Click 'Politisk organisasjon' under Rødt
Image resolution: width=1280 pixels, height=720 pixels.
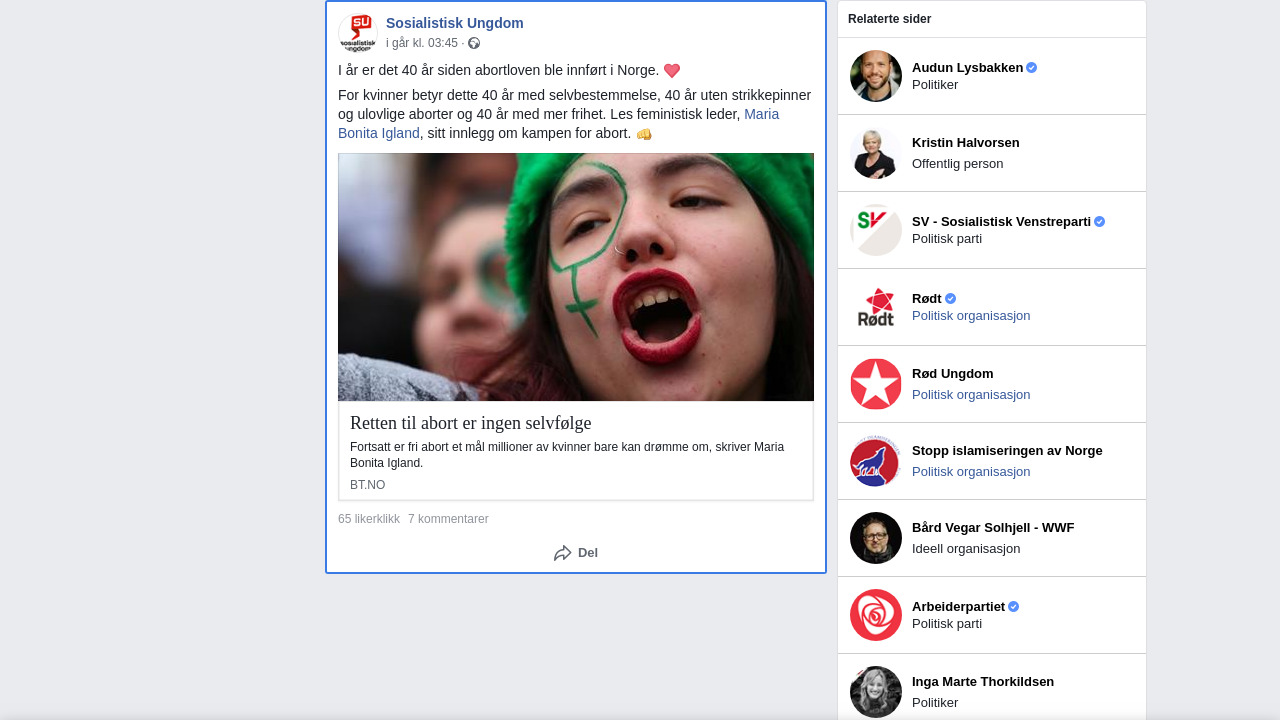(x=971, y=316)
